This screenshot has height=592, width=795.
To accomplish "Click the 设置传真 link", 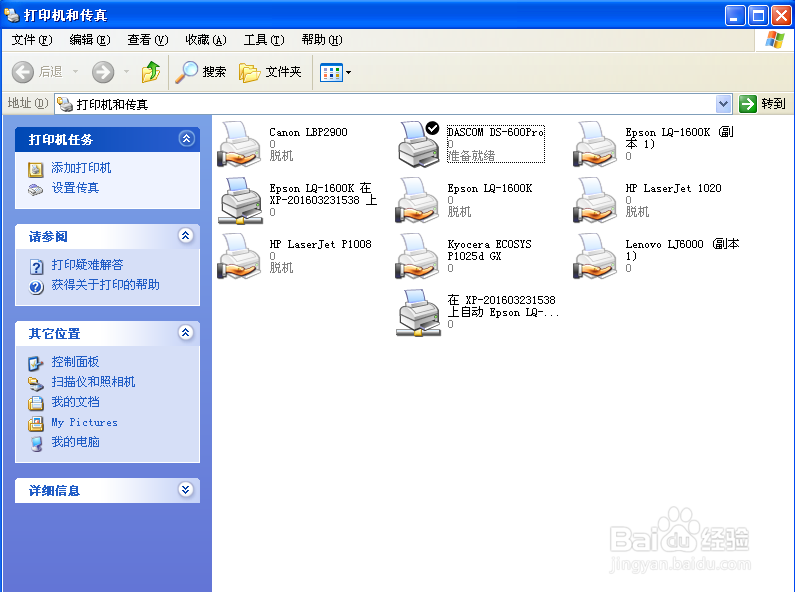I will click(x=75, y=188).
